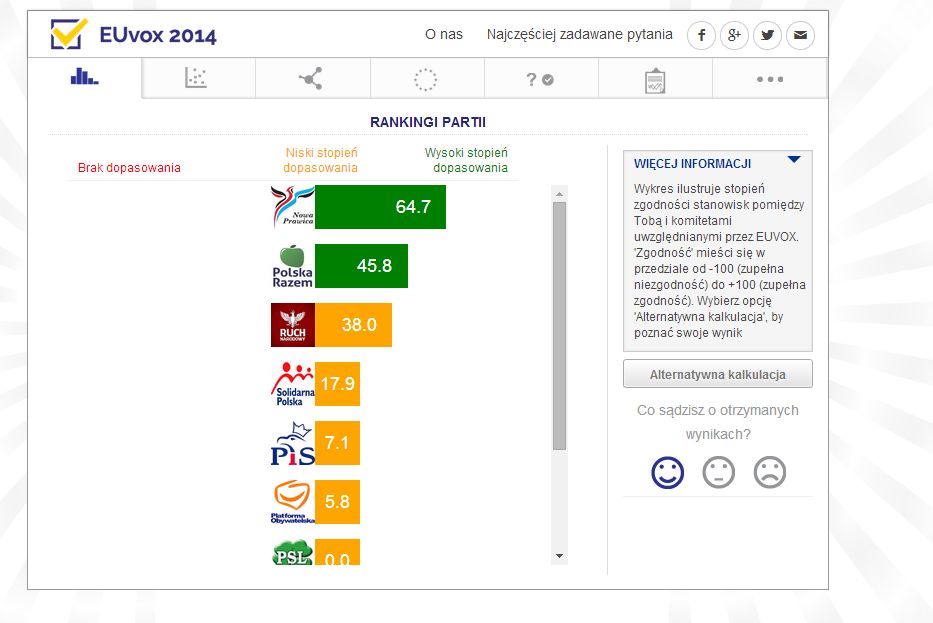This screenshot has width=933, height=623.
Task: Click the green 45.8 score bar
Action: pyautogui.click(x=361, y=266)
